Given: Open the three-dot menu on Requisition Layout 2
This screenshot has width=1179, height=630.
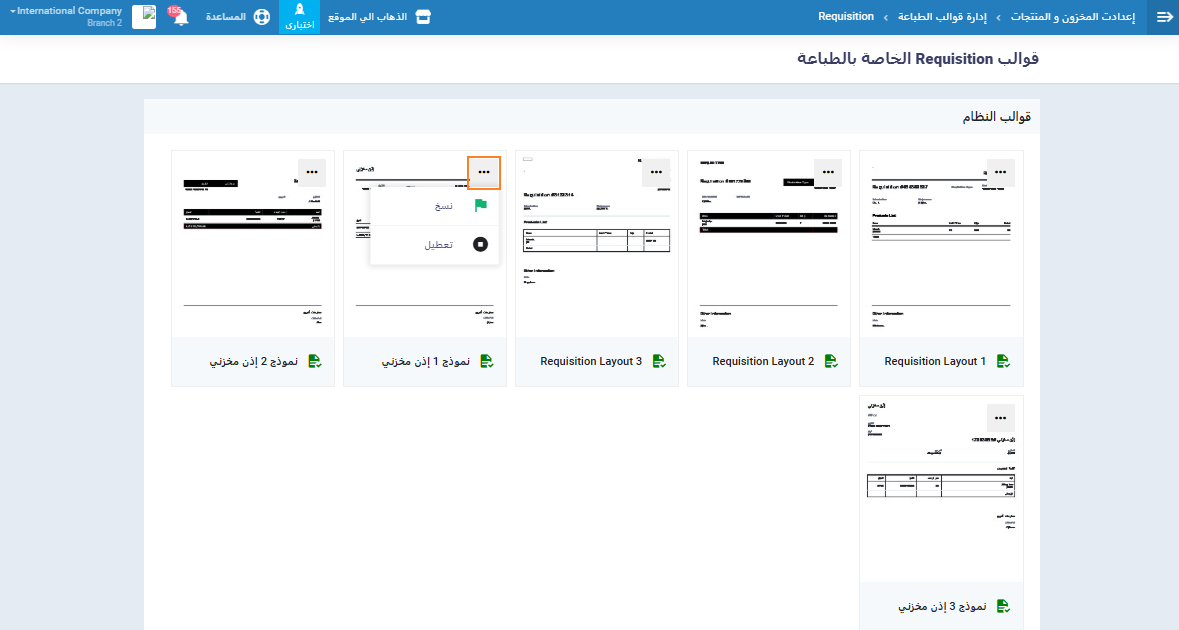Looking at the screenshot, I should pos(828,172).
